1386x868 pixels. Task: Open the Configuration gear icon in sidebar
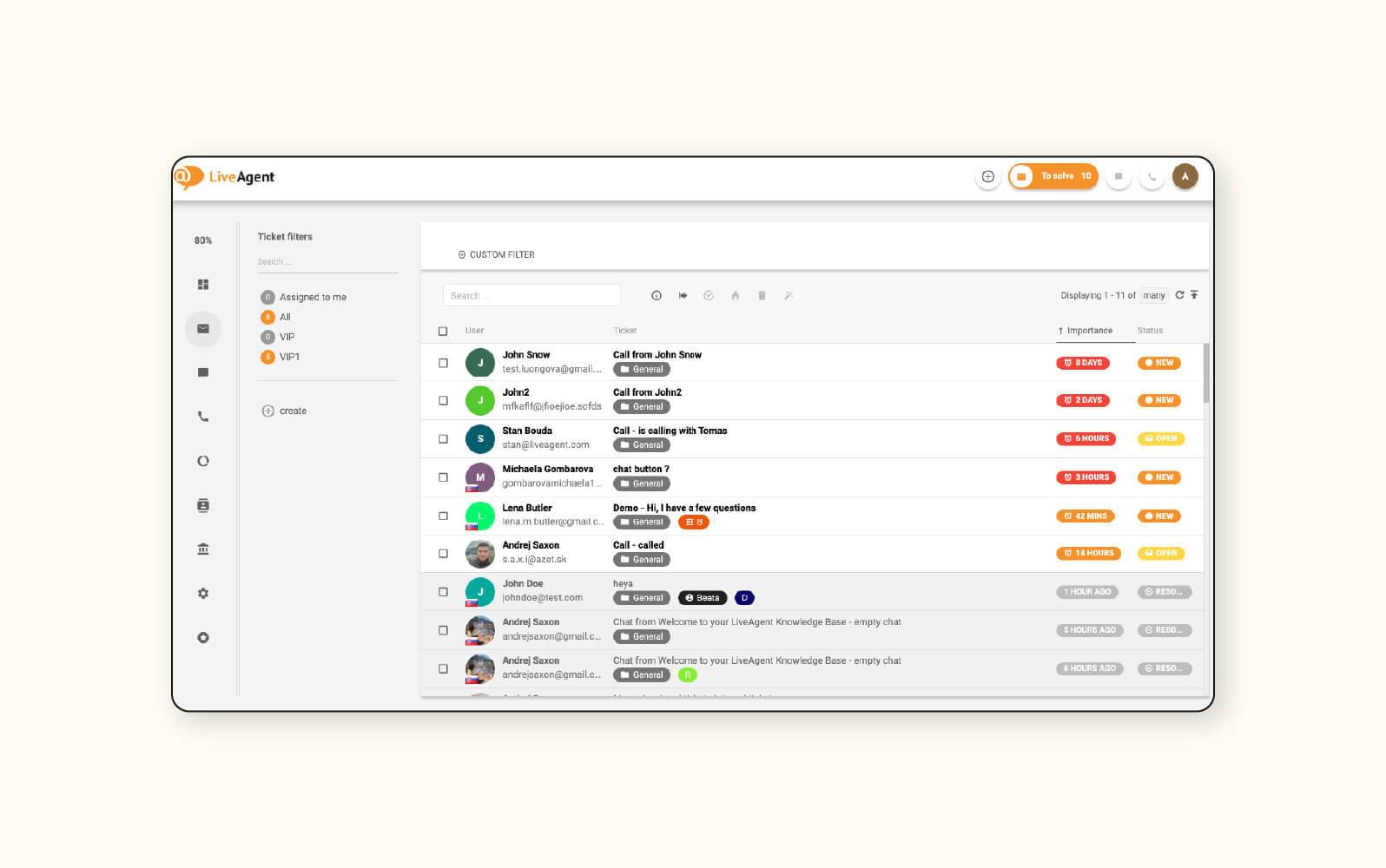203,594
